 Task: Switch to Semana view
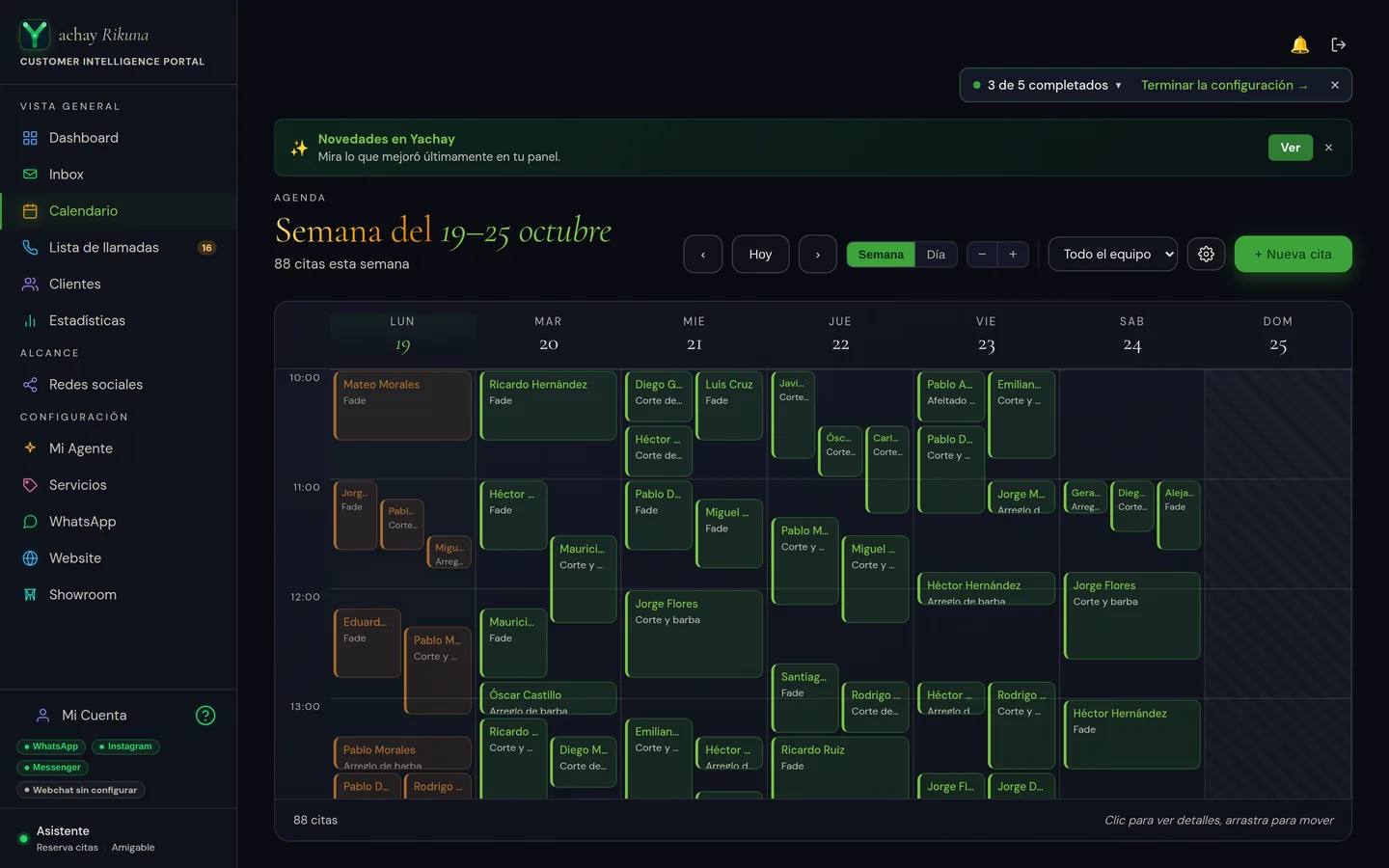click(881, 255)
